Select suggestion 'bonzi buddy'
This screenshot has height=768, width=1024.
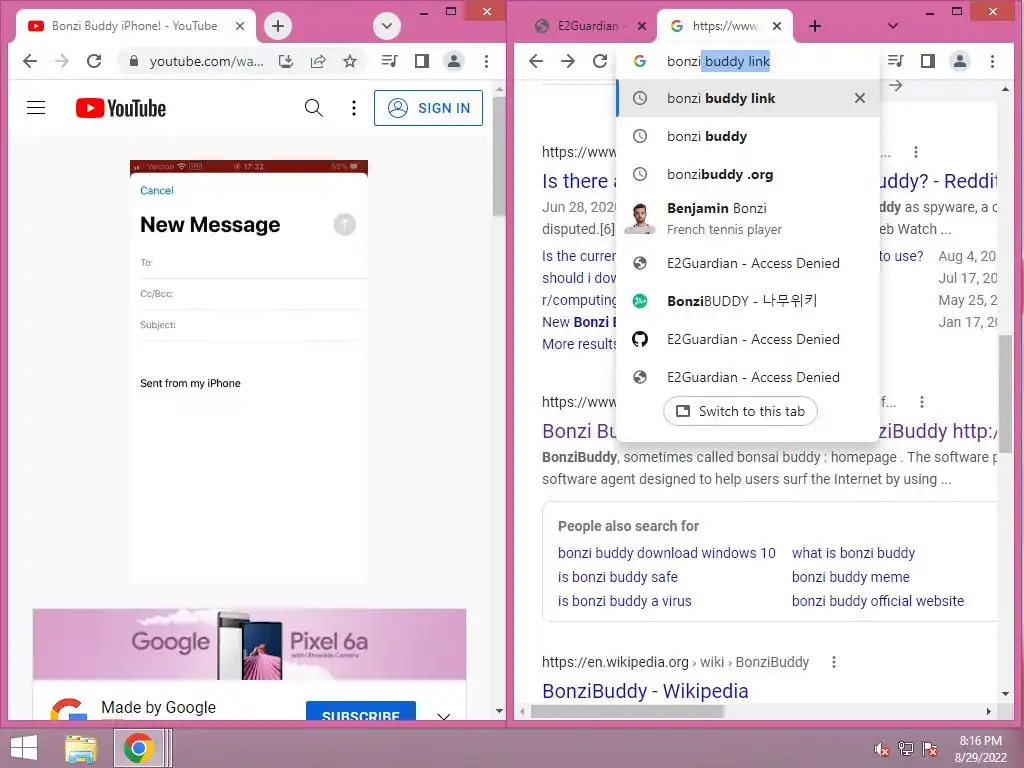(748, 136)
